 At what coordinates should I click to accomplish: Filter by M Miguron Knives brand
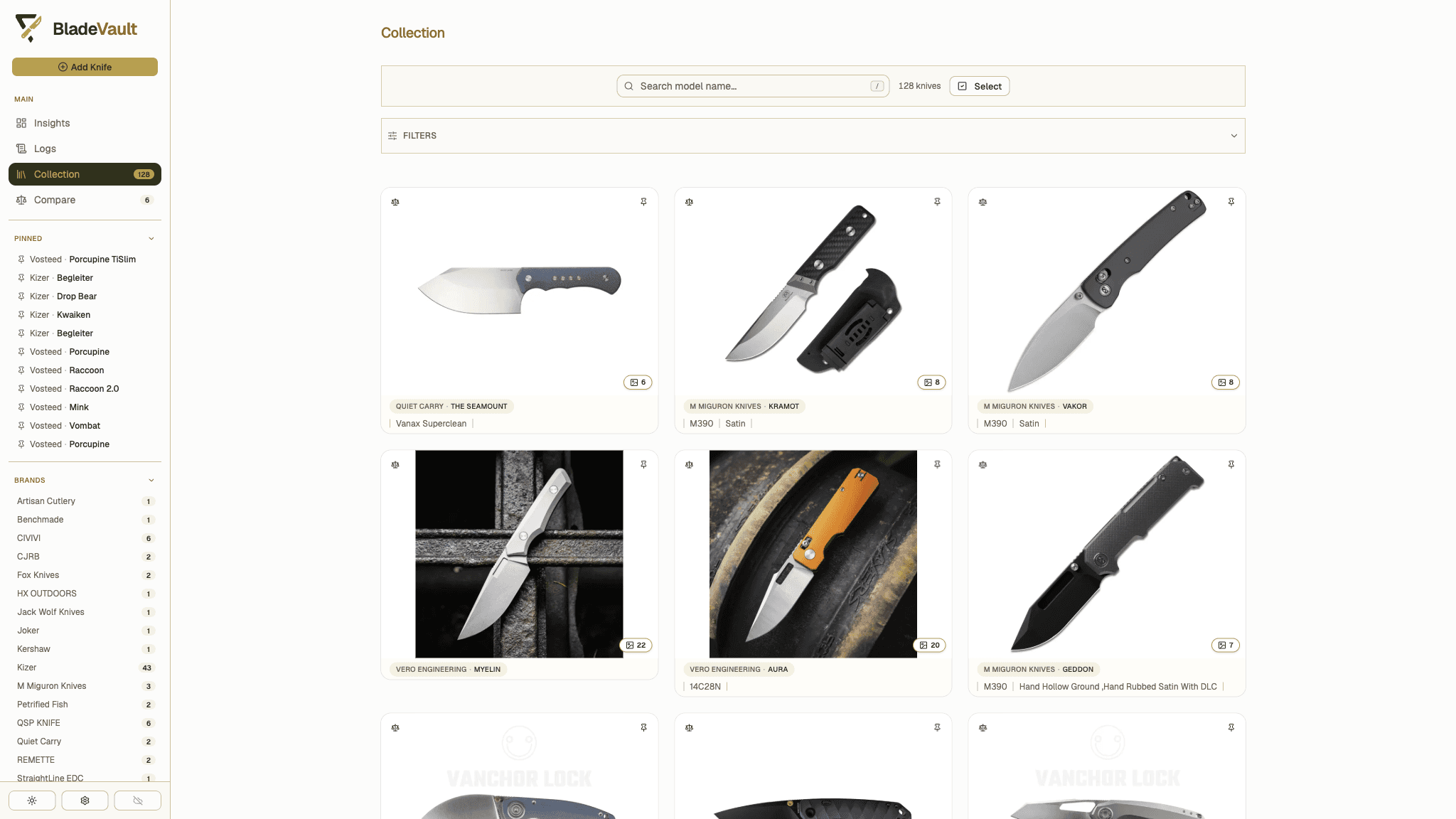click(x=85, y=686)
